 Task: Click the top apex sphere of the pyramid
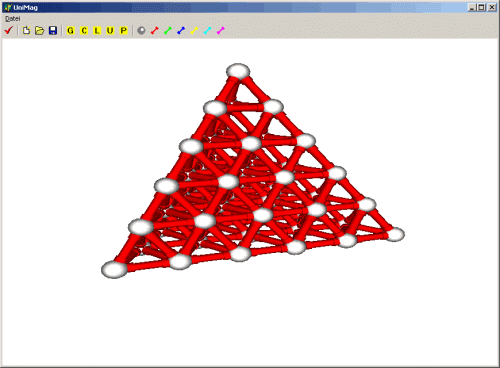238,71
